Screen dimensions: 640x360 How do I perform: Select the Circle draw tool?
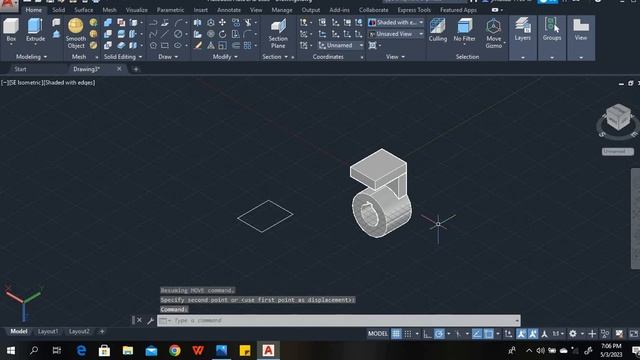point(178,34)
